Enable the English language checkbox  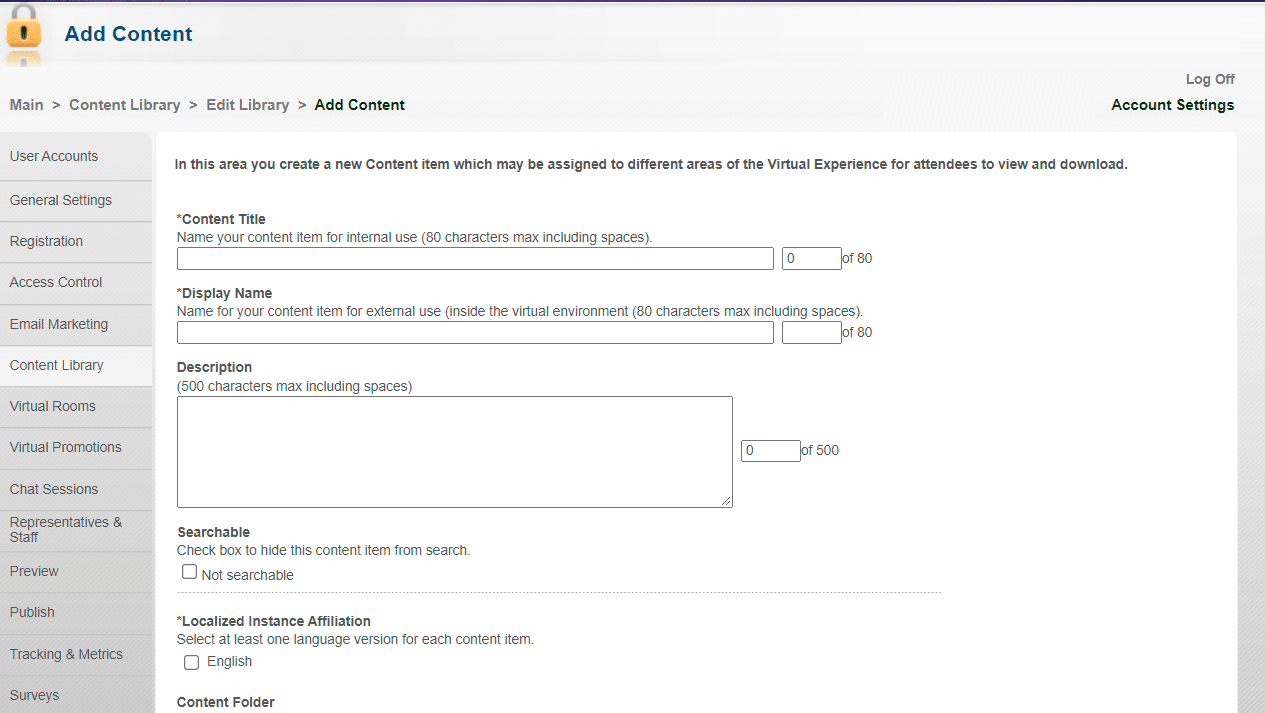(192, 662)
